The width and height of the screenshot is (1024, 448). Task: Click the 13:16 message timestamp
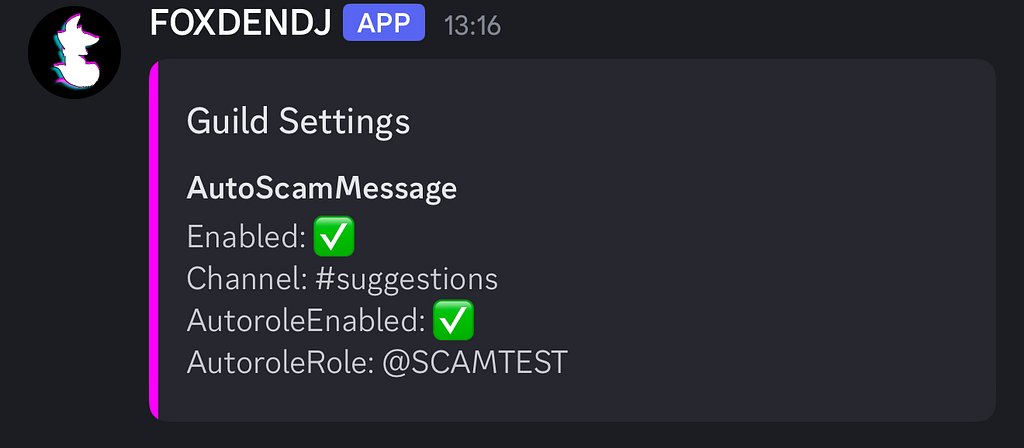(x=472, y=26)
